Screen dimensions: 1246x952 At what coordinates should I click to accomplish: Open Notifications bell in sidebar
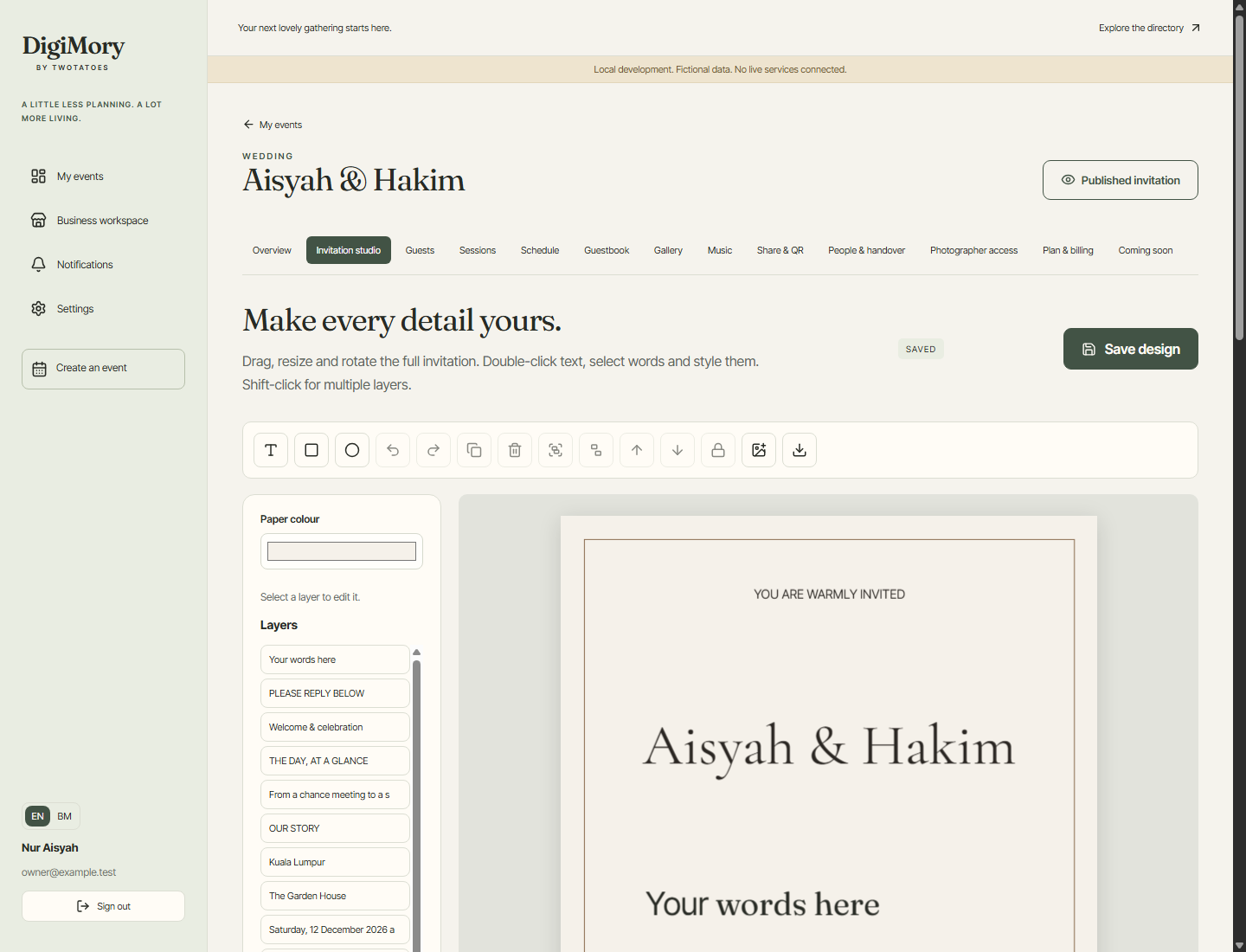[x=104, y=265]
